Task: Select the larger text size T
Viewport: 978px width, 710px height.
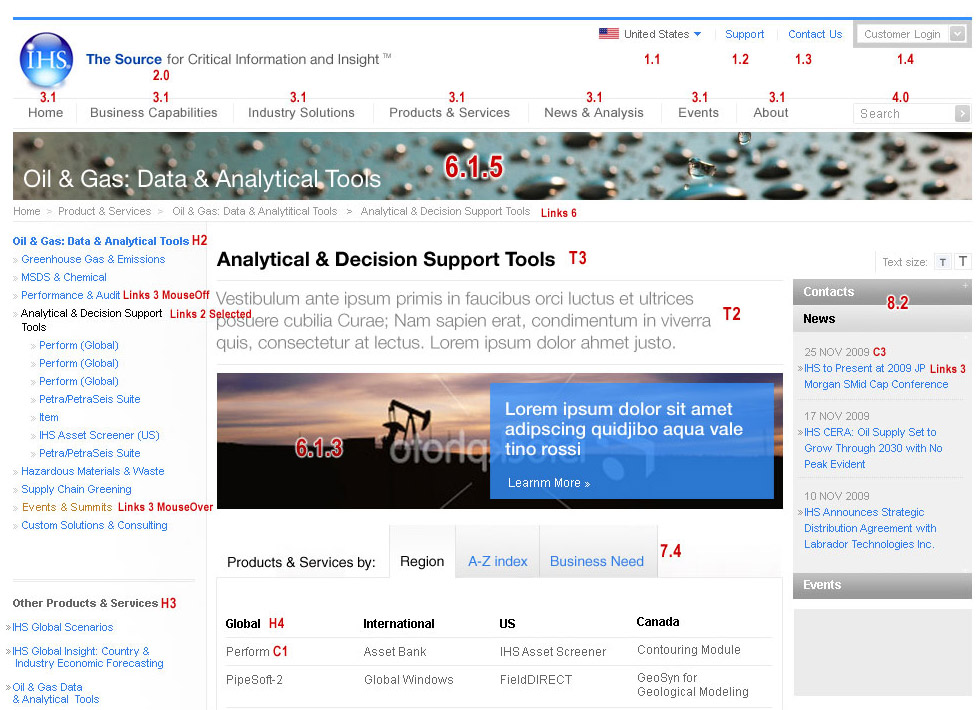Action: pos(962,262)
